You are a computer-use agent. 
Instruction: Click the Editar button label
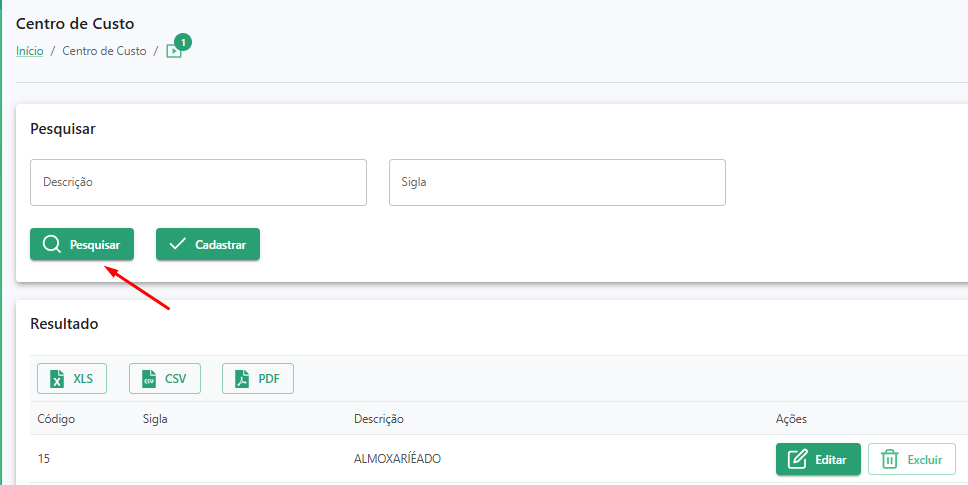click(830, 460)
